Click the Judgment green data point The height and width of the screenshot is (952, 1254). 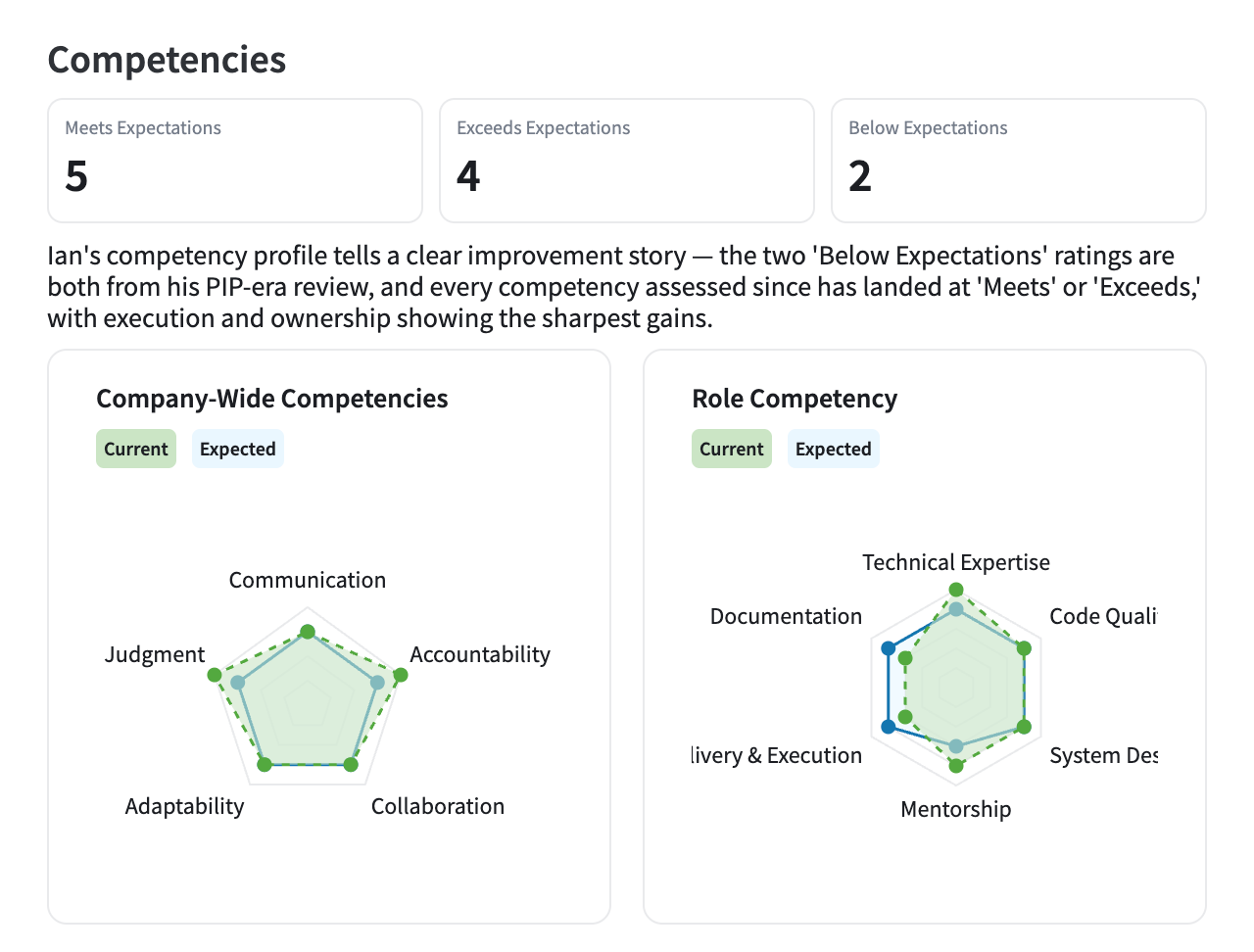[215, 675]
